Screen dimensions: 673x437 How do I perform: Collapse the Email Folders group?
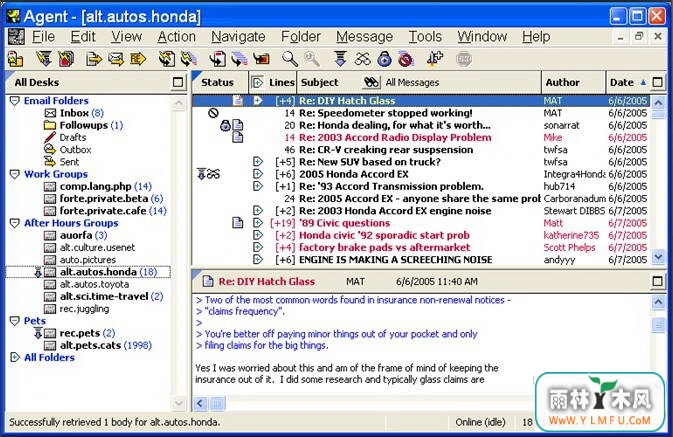(x=15, y=101)
